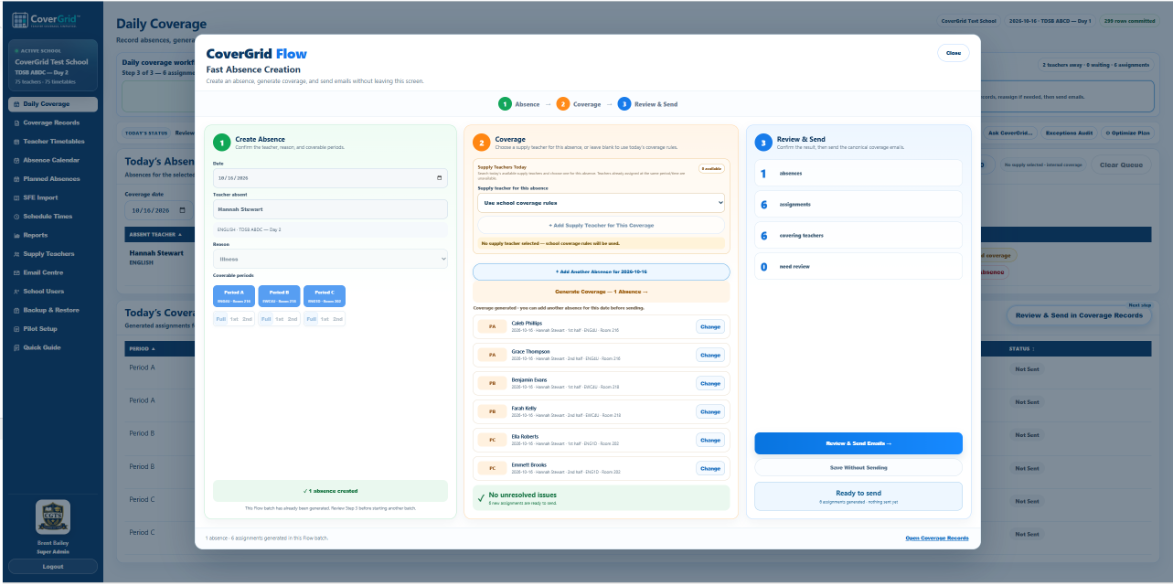Click Generate Coverage — 1 Absence button
Viewport: 1173px width, 584px height.
pos(601,292)
